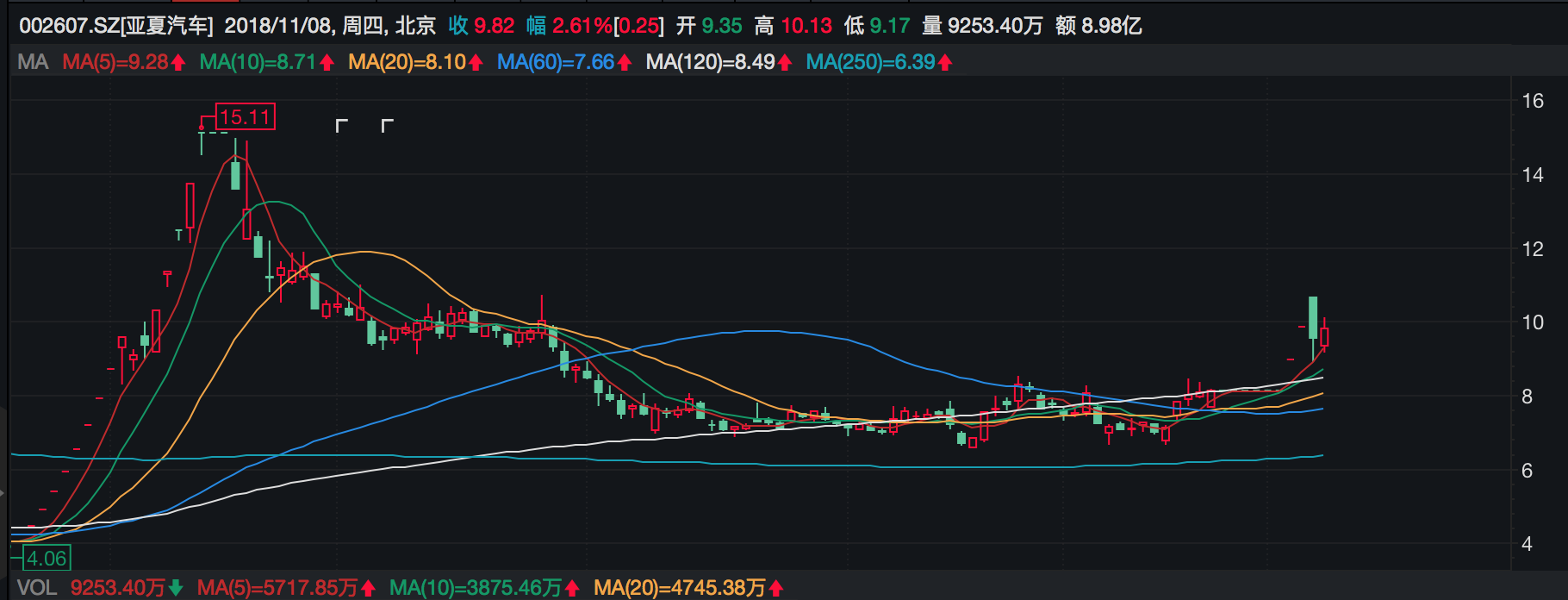Open the MA indicator label
This screenshot has width=1568, height=600.
[33, 62]
